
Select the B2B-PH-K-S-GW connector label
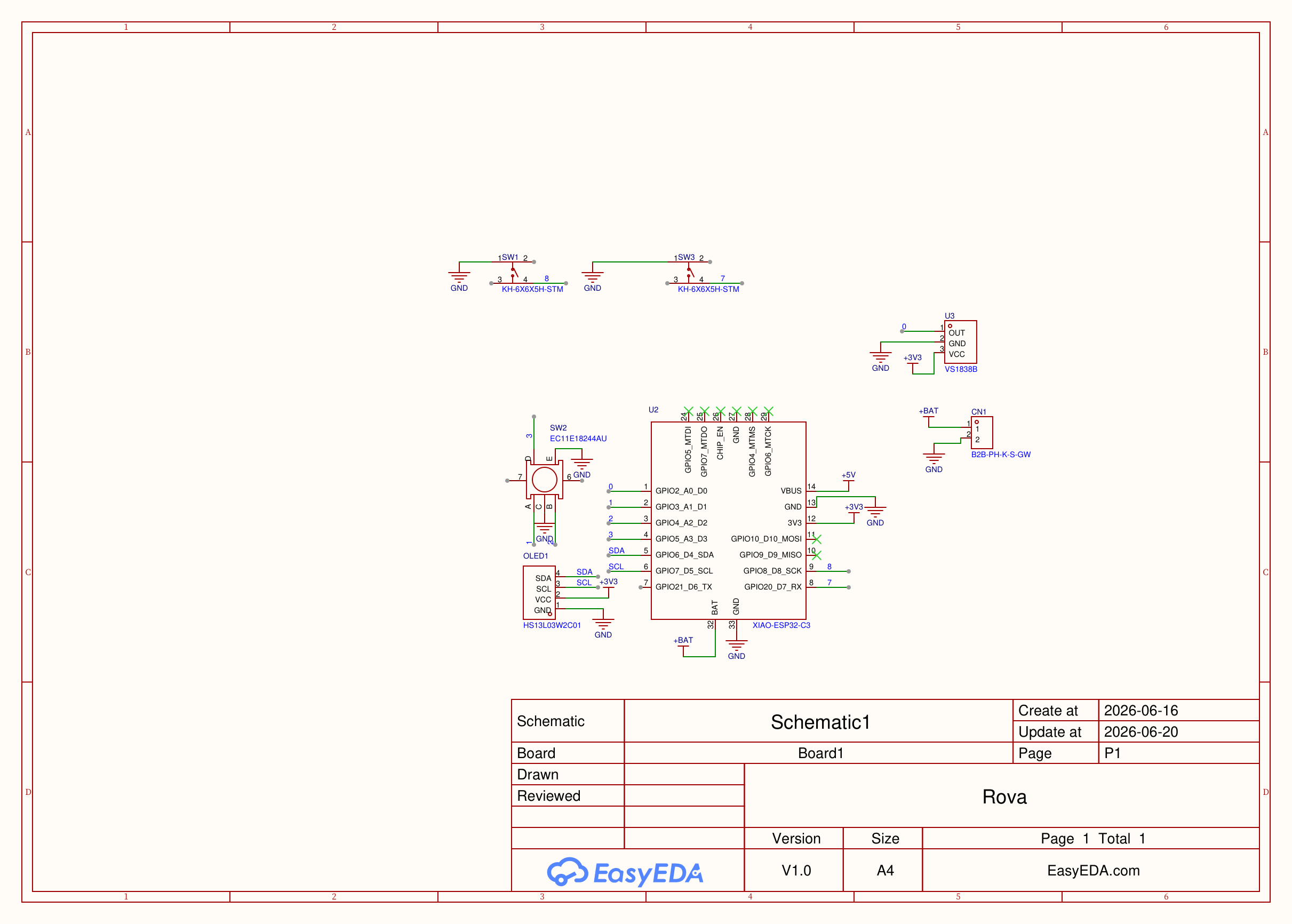tap(1000, 454)
